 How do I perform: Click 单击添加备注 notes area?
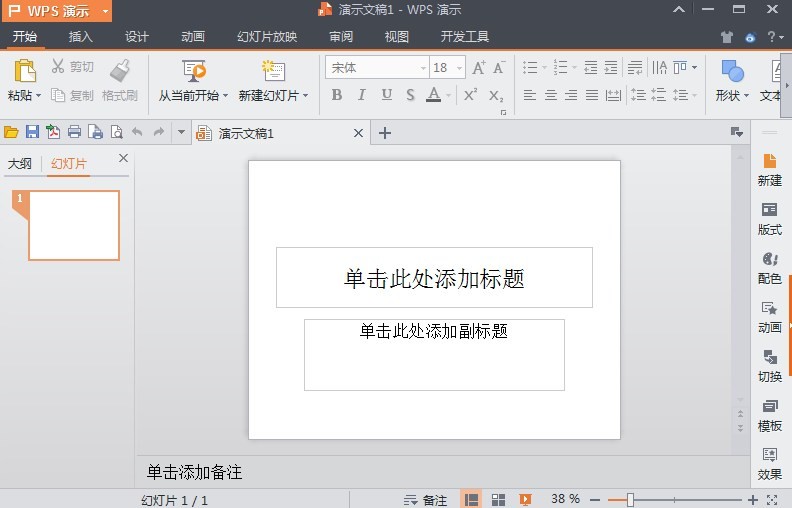pos(195,472)
